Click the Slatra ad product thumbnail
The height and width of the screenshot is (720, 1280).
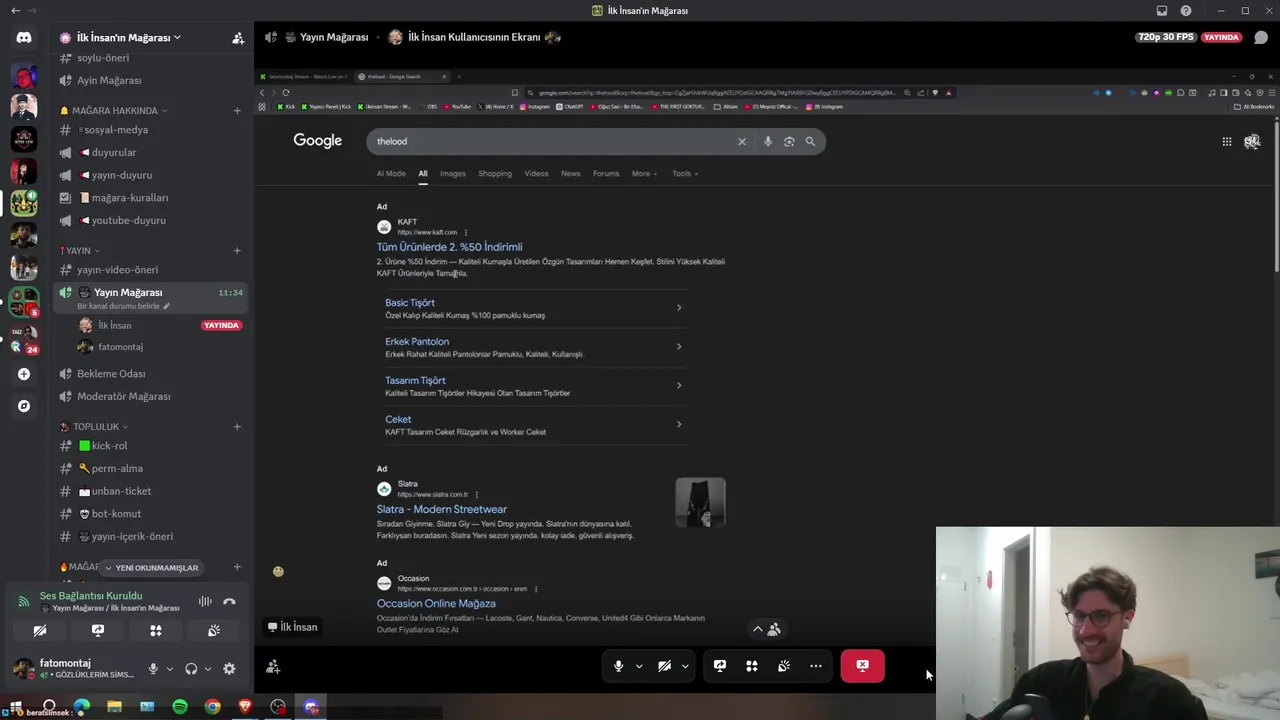pos(700,502)
